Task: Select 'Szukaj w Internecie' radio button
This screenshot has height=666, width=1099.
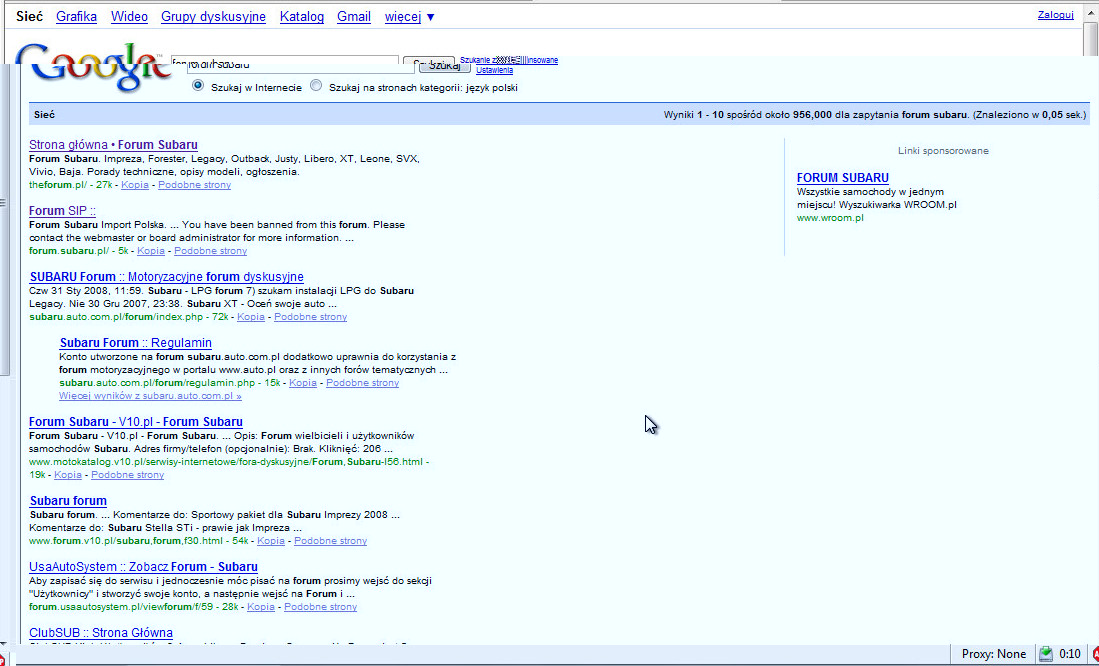Action: (198, 87)
